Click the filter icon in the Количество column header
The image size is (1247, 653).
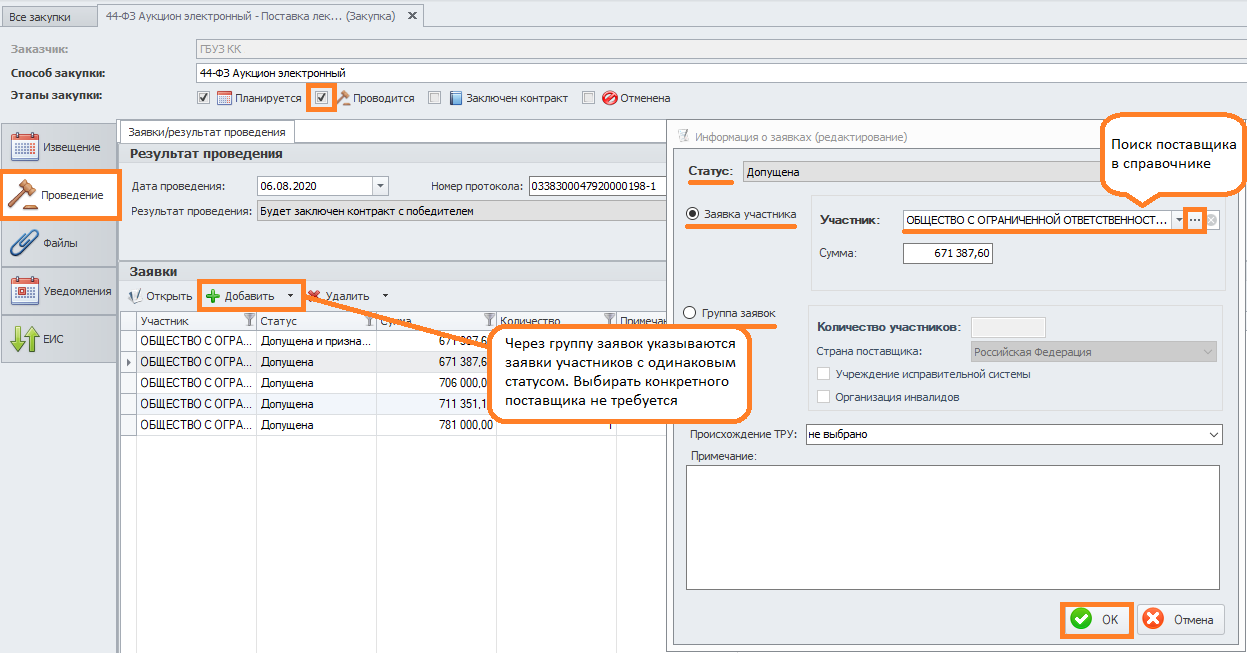point(609,321)
